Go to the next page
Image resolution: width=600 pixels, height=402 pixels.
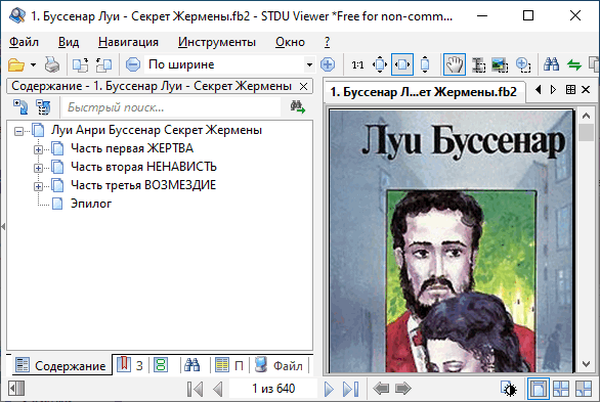pos(330,388)
